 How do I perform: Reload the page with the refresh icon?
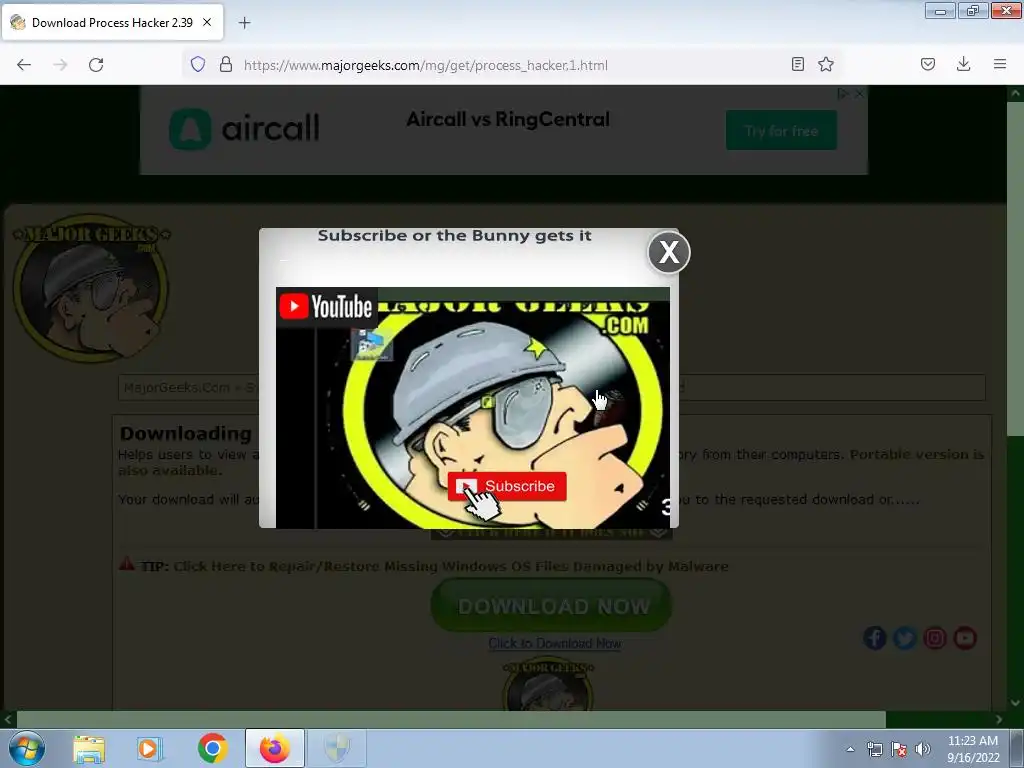point(96,65)
